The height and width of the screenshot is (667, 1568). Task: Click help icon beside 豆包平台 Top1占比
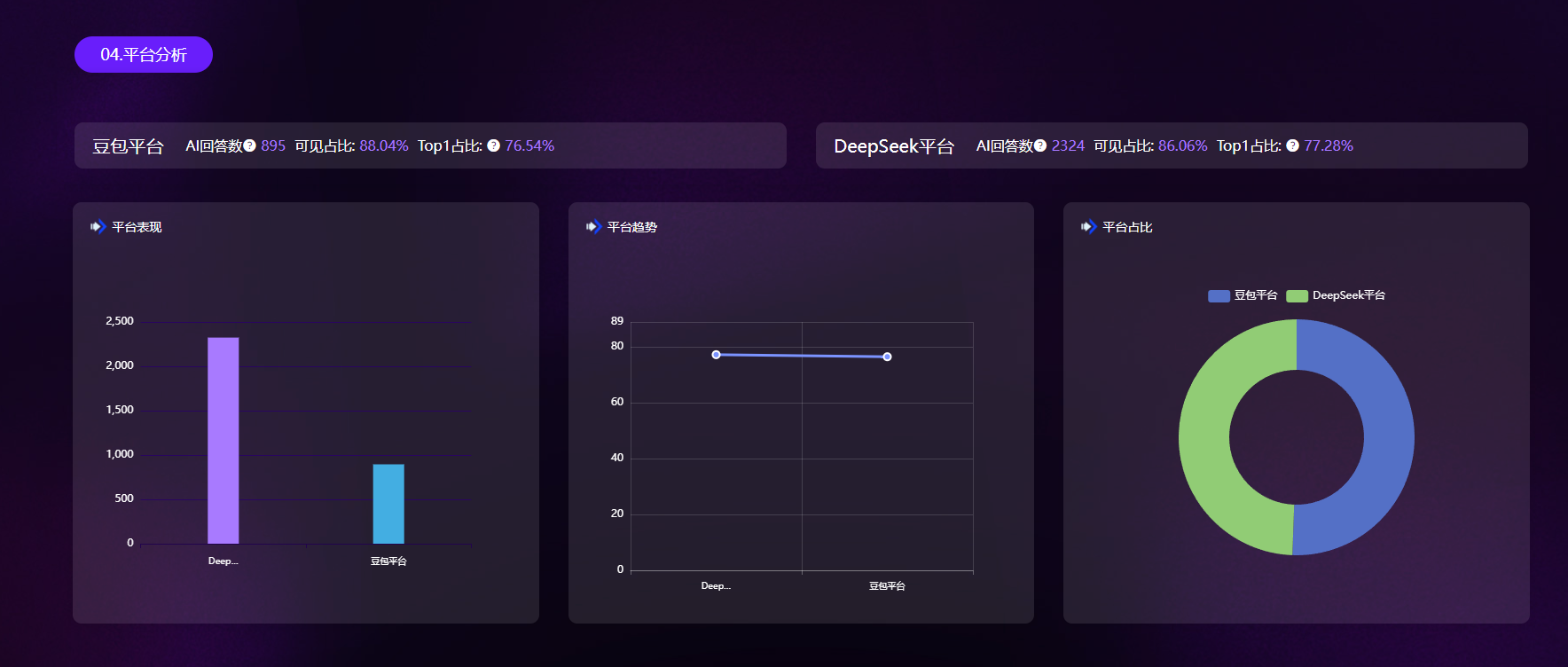coord(493,145)
